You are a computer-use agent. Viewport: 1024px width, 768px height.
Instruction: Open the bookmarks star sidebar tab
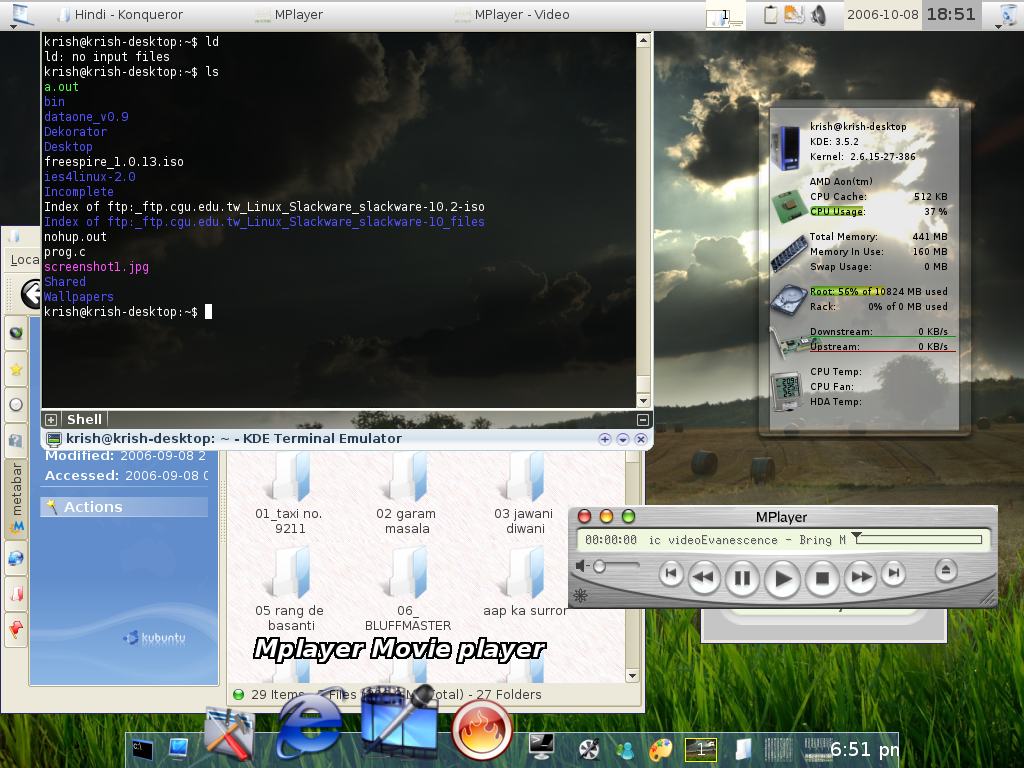(16, 370)
